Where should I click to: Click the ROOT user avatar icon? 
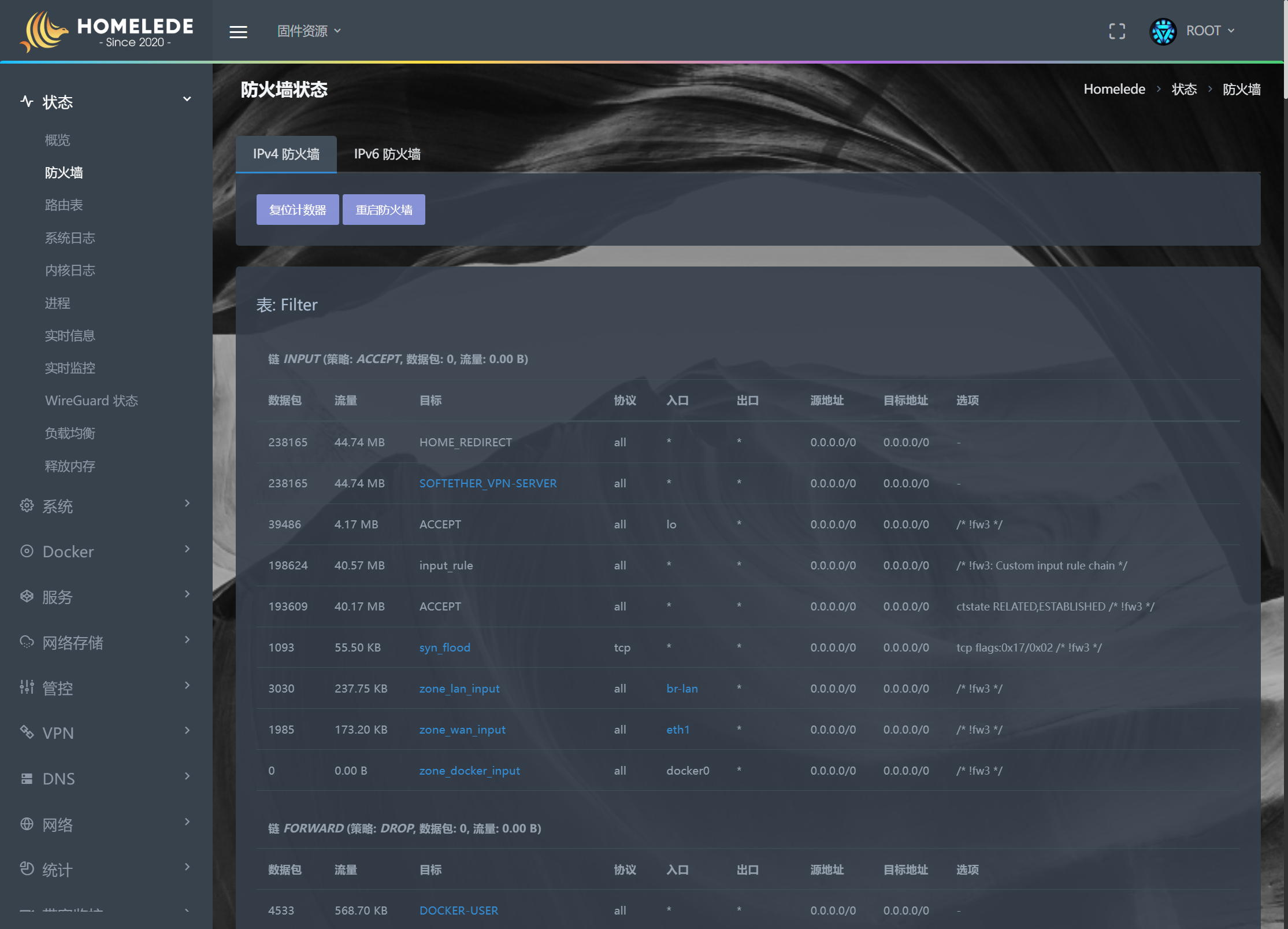click(1163, 31)
